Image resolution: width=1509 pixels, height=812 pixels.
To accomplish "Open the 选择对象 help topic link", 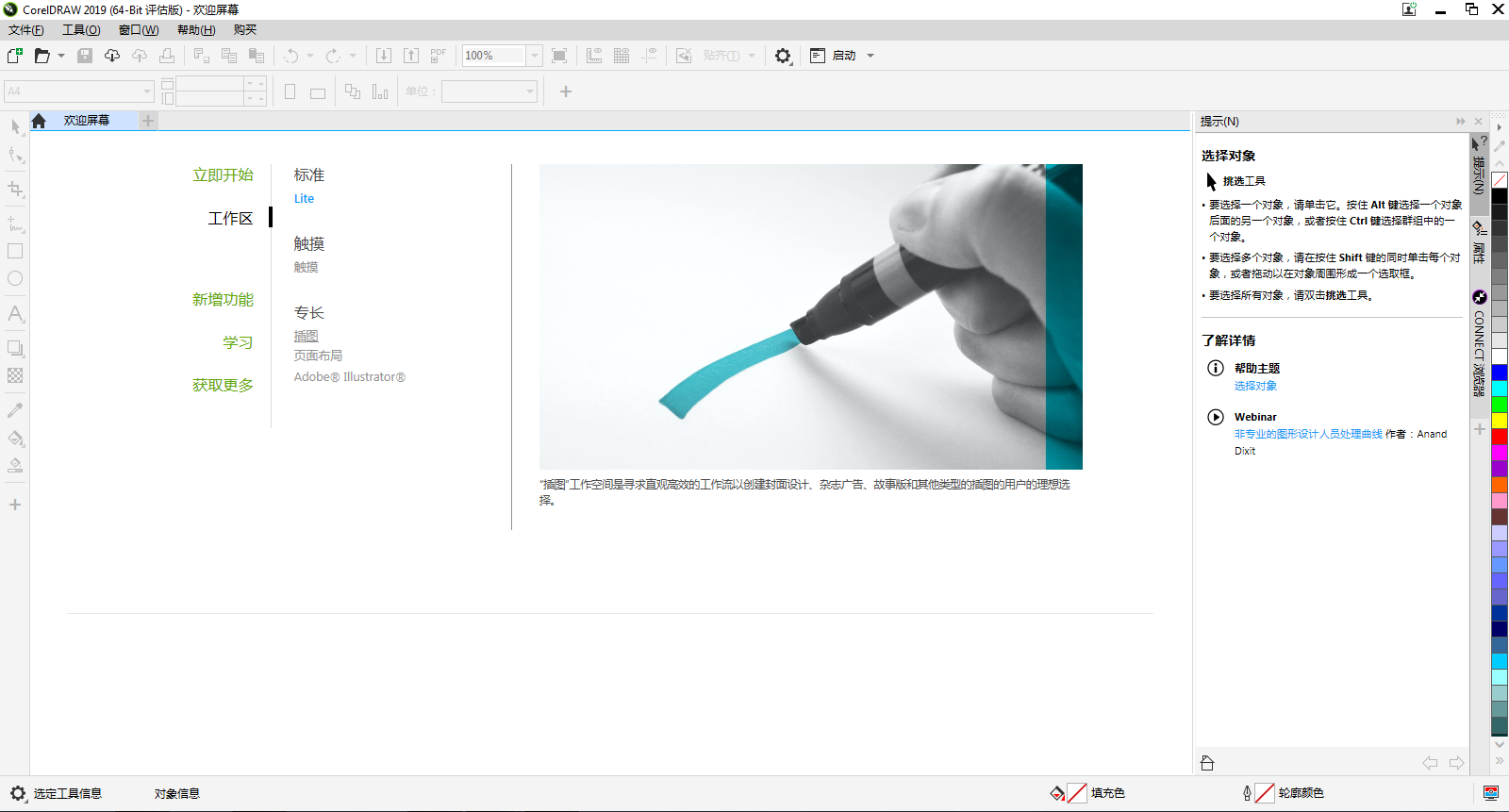I will pos(1255,386).
